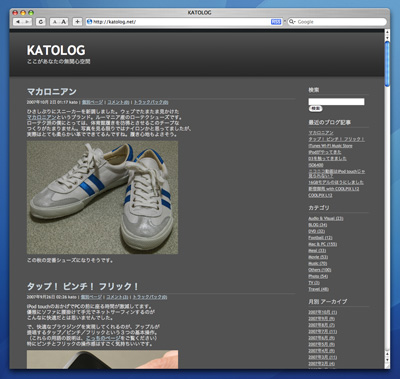Click the blue vertical scrollbar thumb
This screenshot has height=379, width=400.
pyautogui.click(x=387, y=63)
